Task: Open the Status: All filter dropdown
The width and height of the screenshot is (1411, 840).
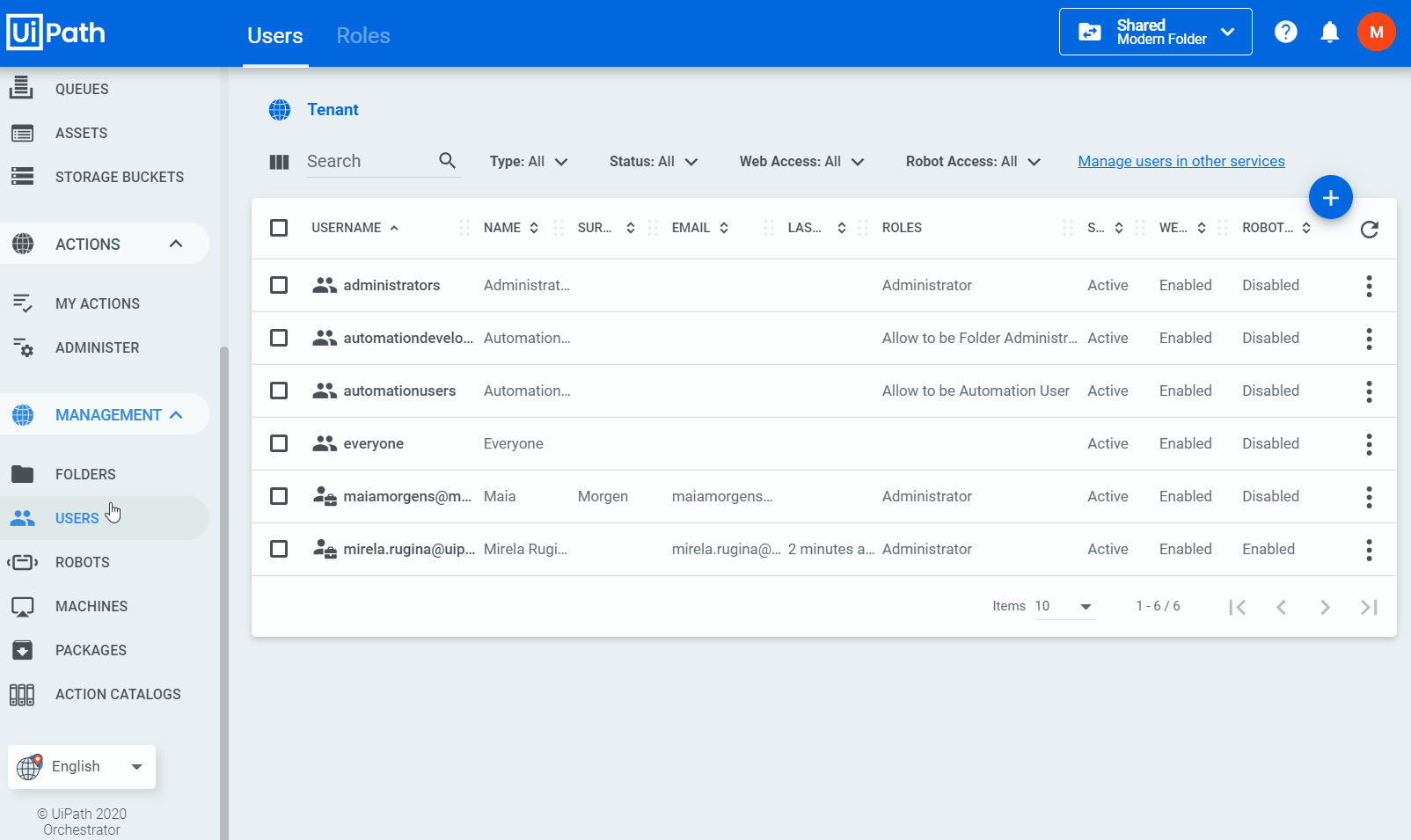Action: pos(654,162)
